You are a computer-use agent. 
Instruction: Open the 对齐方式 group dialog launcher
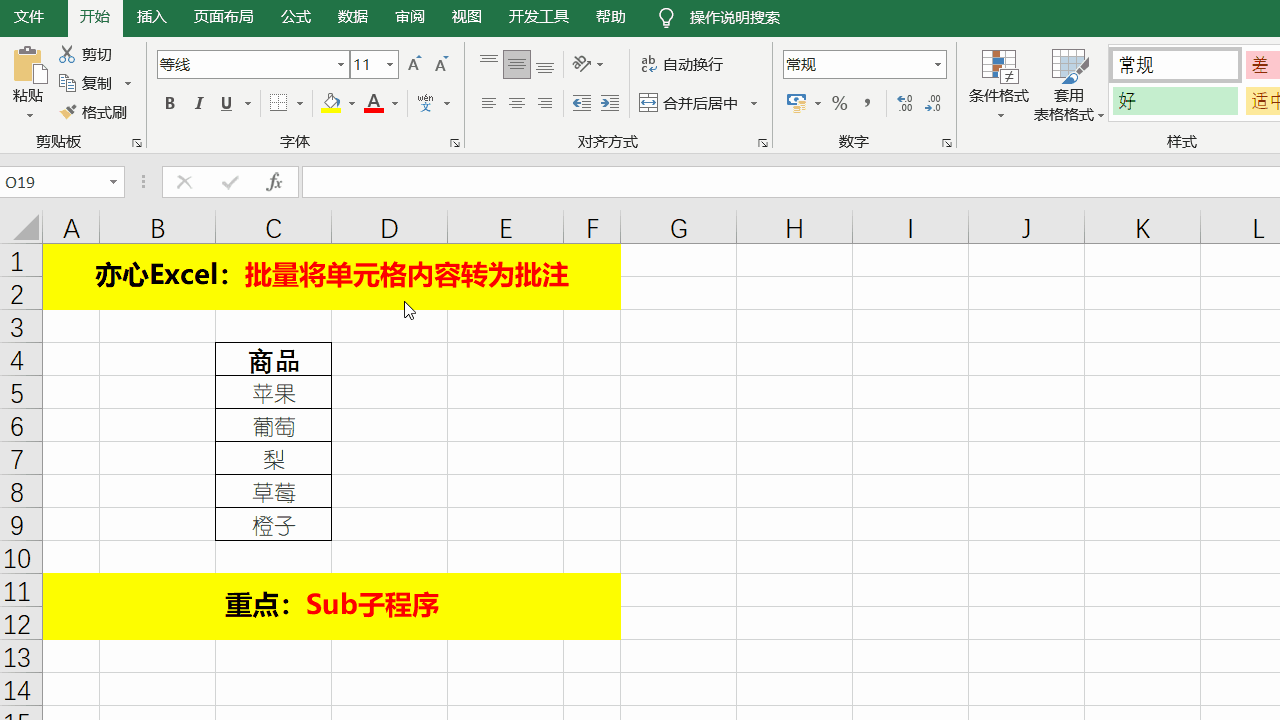point(763,143)
